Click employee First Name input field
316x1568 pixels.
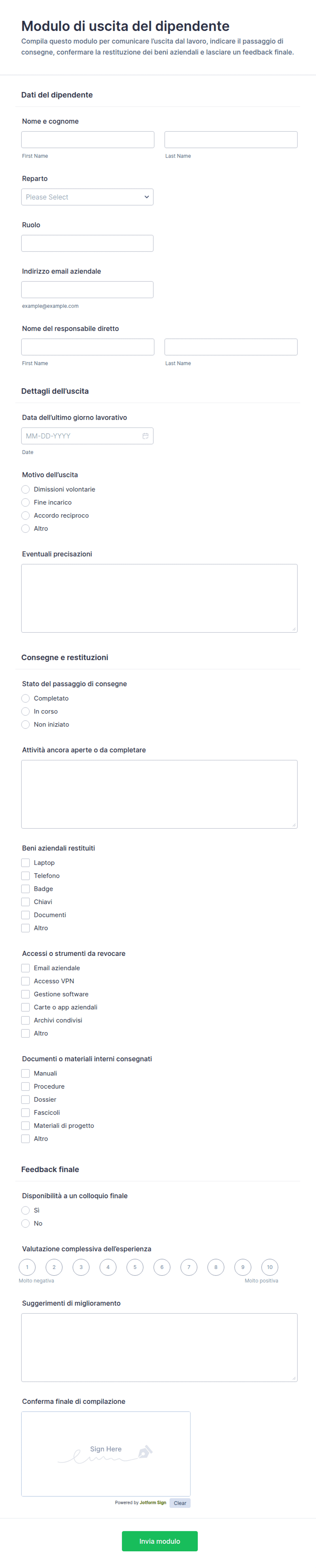click(x=88, y=140)
